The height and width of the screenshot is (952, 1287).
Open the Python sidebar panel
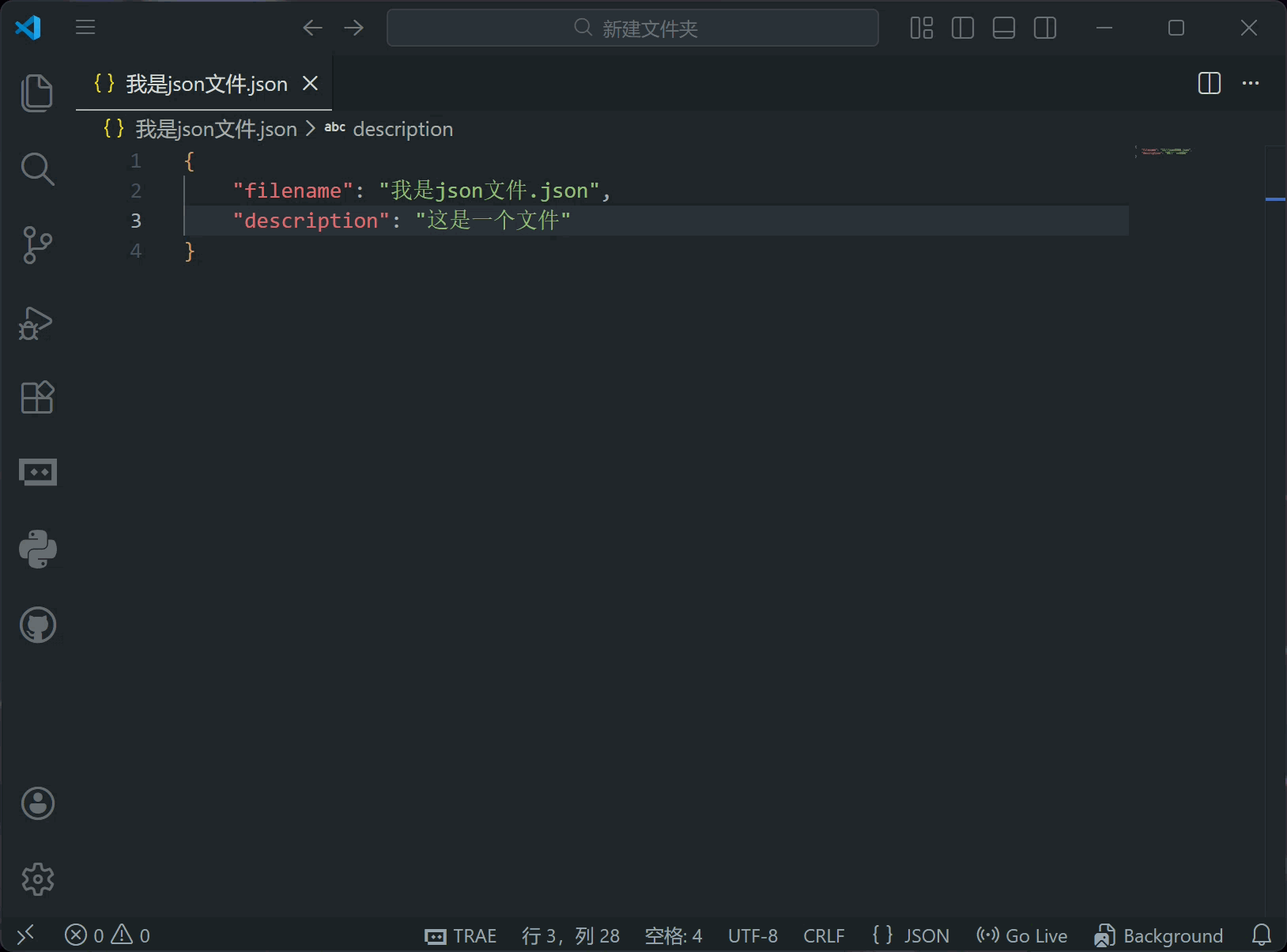tap(37, 549)
